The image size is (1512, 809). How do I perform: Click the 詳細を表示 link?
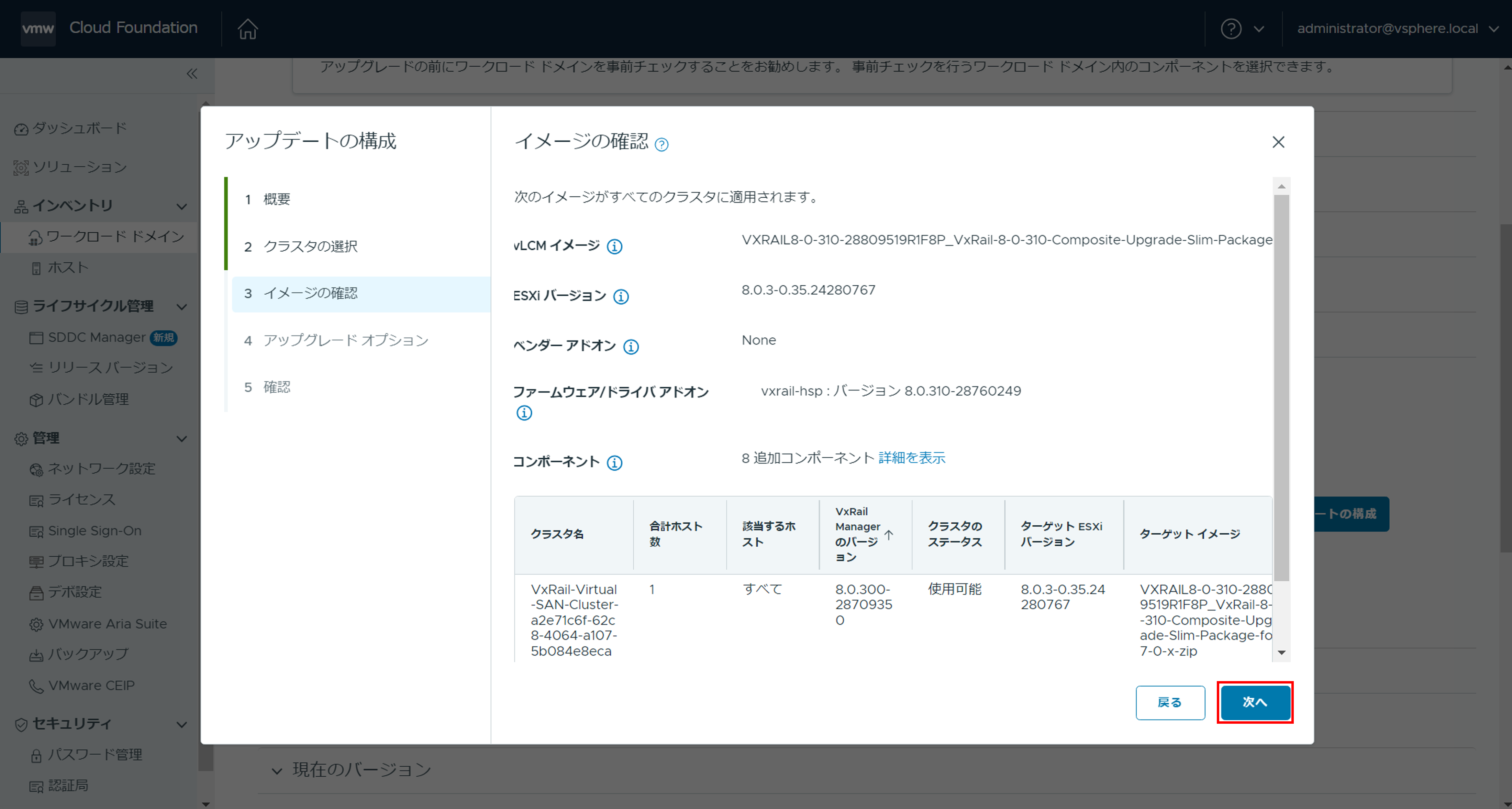(912, 458)
